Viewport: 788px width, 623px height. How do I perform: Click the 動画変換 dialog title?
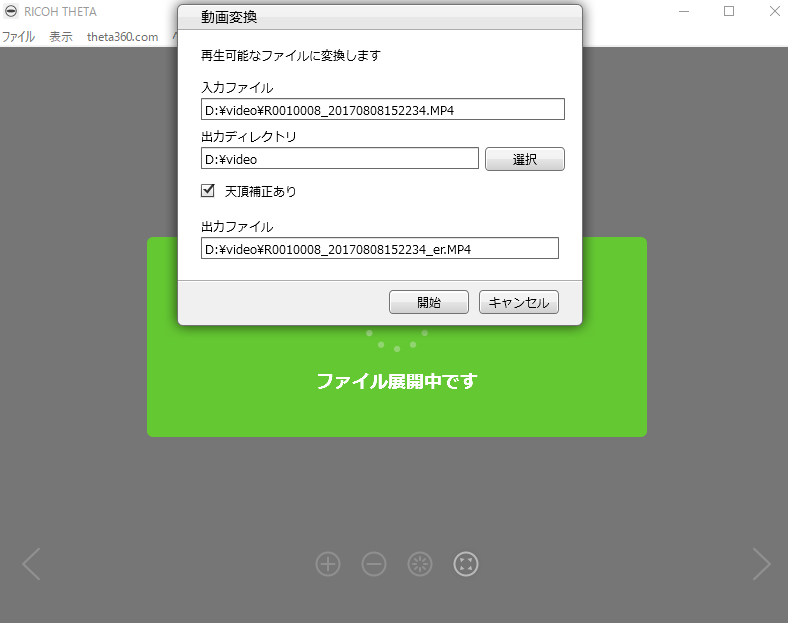pyautogui.click(x=229, y=17)
